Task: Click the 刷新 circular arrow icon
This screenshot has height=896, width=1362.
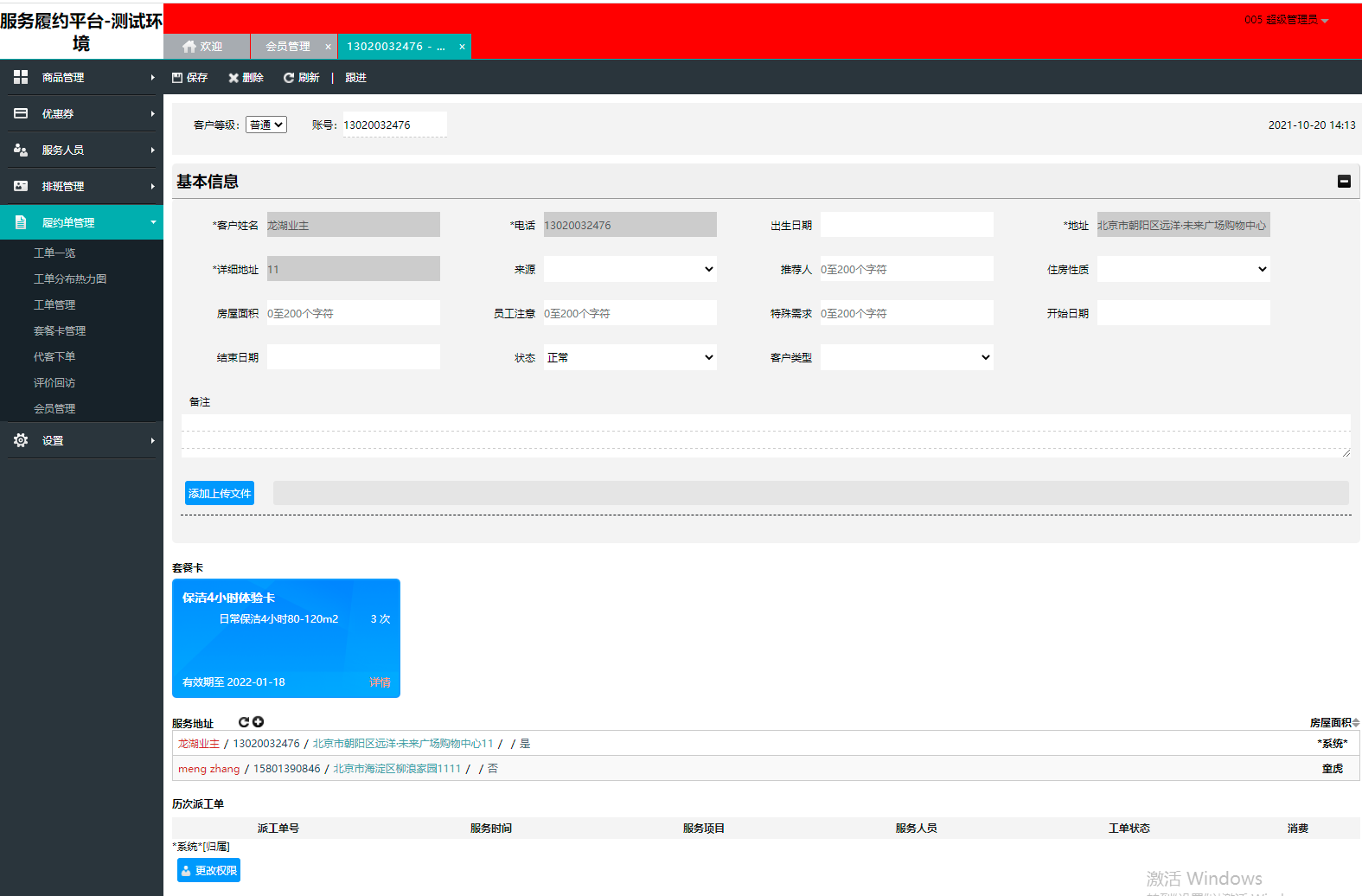Action: (x=289, y=78)
